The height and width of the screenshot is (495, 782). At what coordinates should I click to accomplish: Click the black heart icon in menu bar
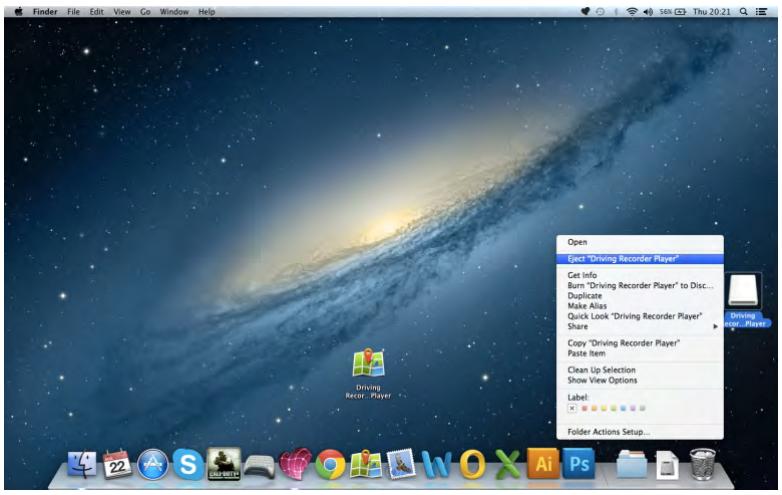coord(585,11)
